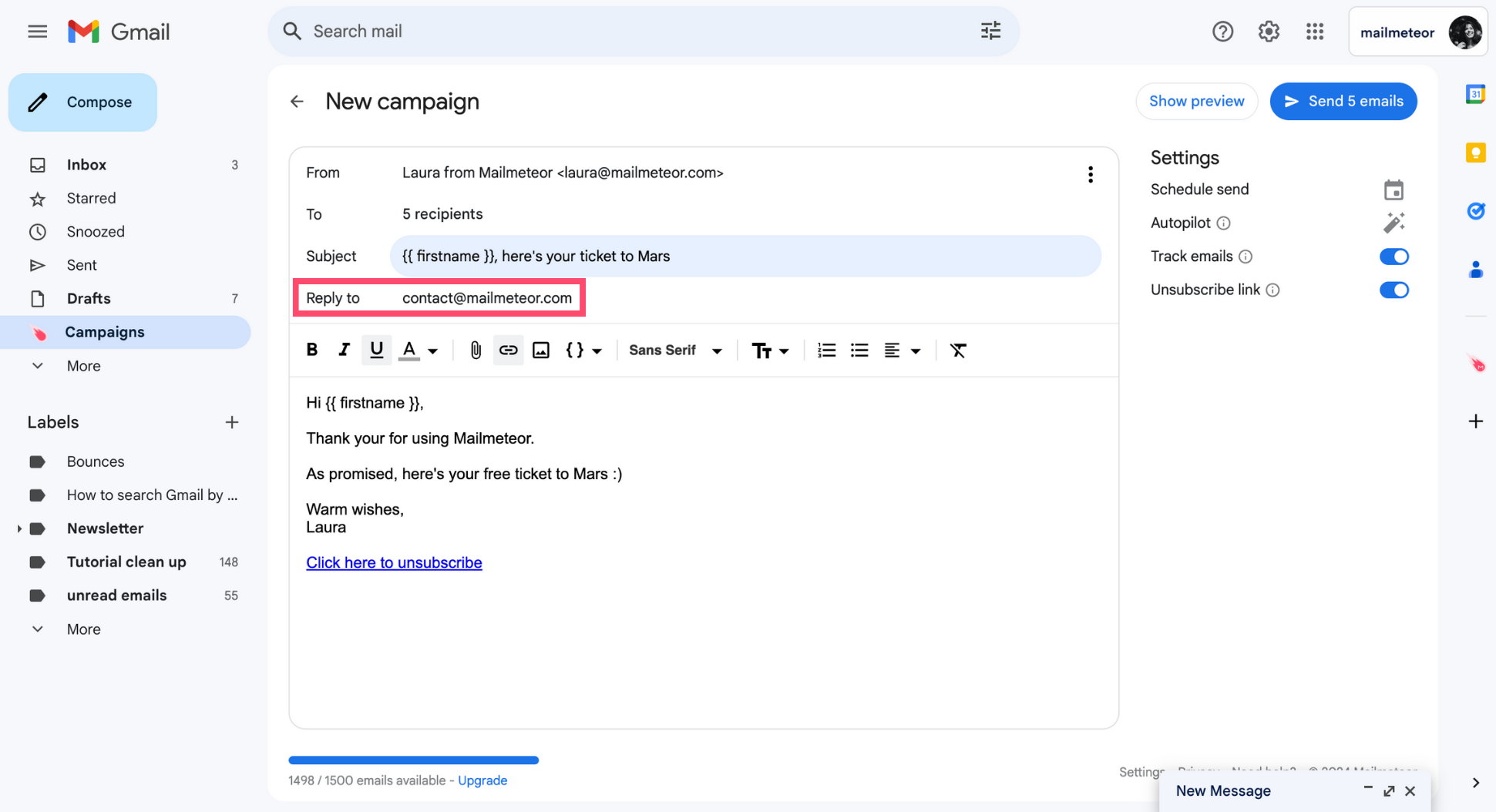Open Google Keep side panel icon
The width and height of the screenshot is (1496, 812).
tap(1475, 153)
